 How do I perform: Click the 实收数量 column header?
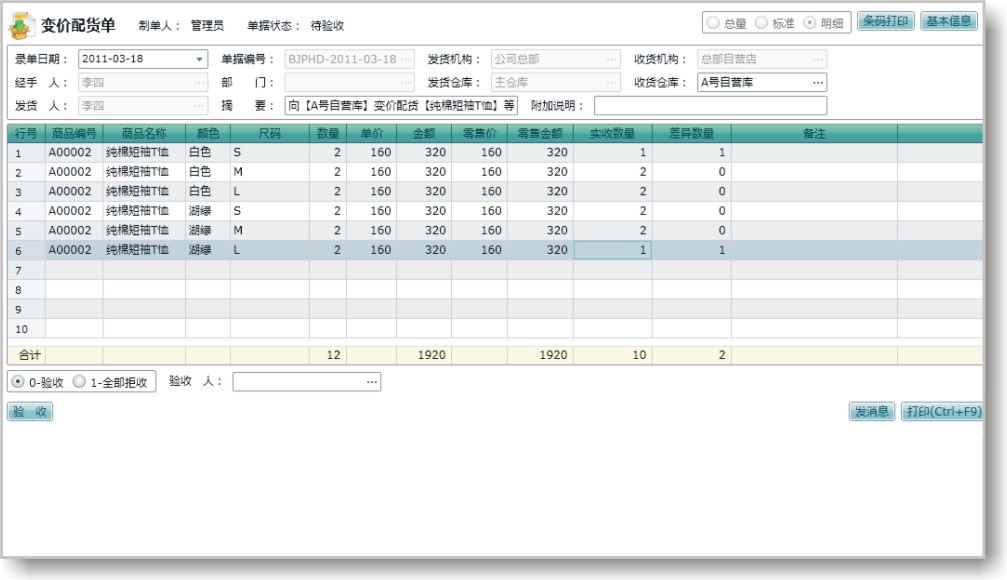[x=613, y=134]
